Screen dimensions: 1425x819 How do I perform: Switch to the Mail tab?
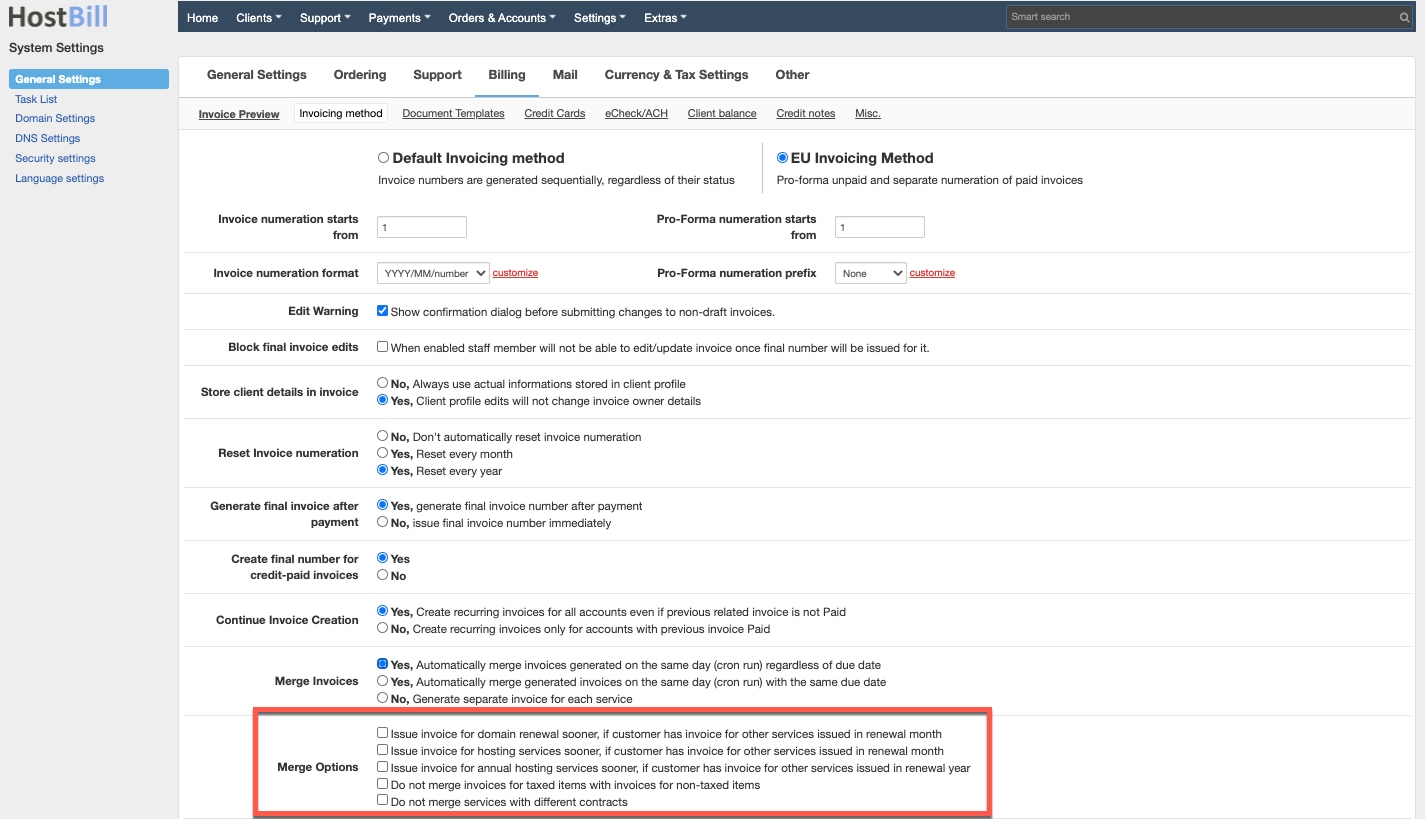565,75
